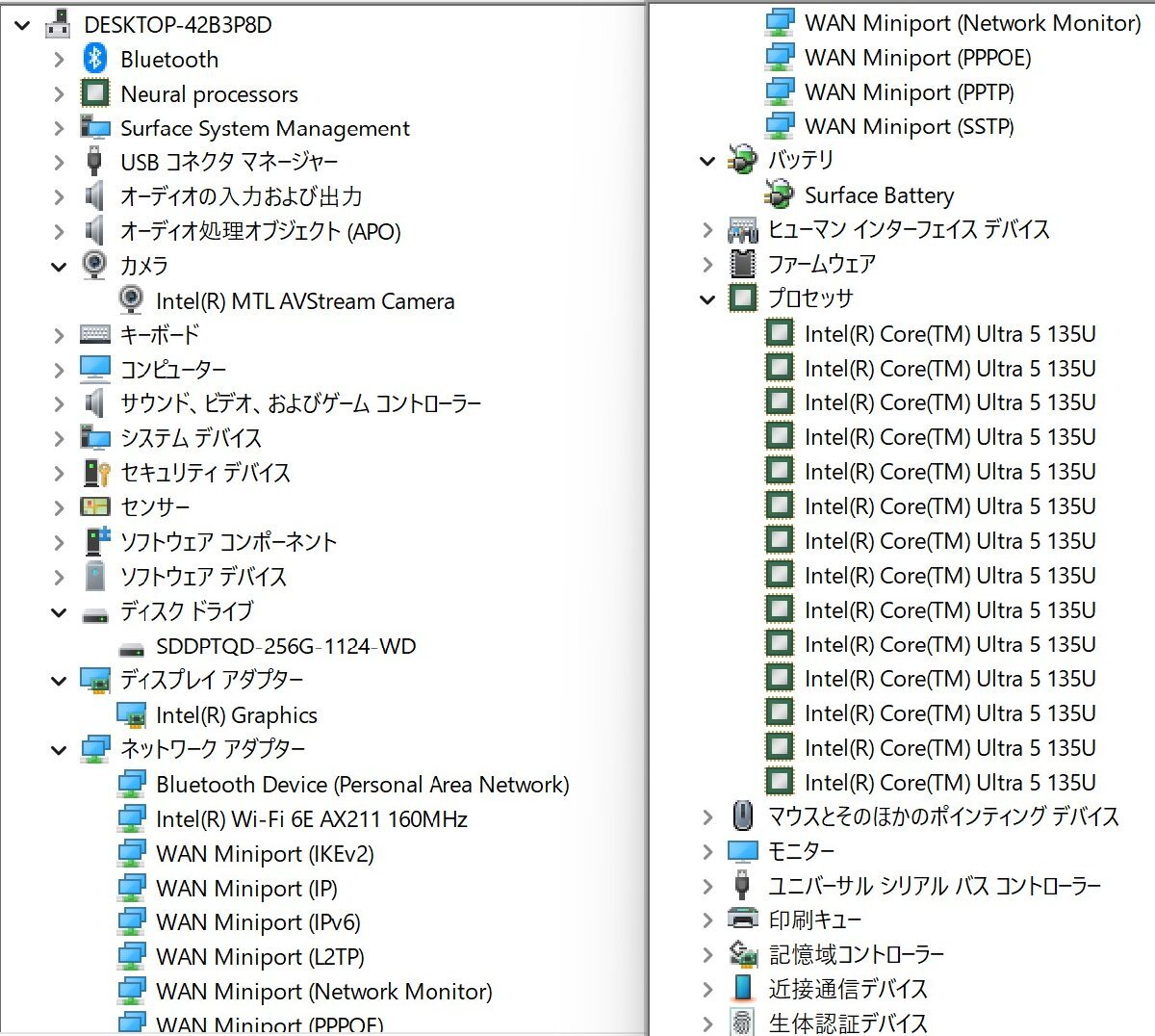
Task: Select the SDDPTQD-256G-1124-WD disk
Action: tap(286, 646)
